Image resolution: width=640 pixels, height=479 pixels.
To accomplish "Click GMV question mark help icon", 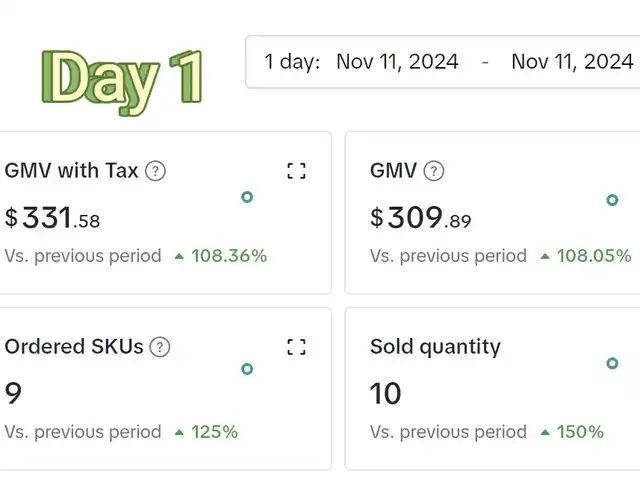I will tap(433, 171).
